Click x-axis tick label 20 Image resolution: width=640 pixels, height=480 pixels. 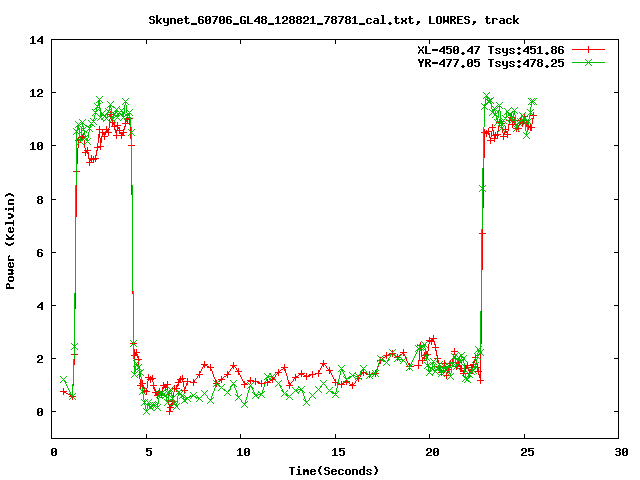(x=433, y=452)
